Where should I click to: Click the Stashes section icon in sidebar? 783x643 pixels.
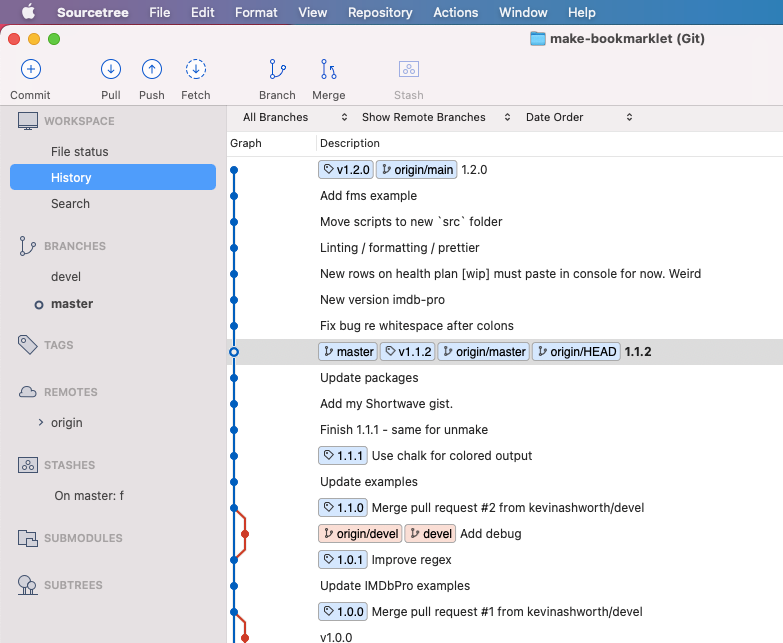28,465
